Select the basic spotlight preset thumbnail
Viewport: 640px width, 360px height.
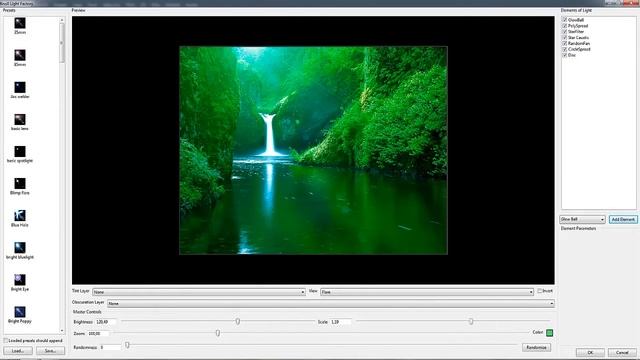click(x=20, y=151)
